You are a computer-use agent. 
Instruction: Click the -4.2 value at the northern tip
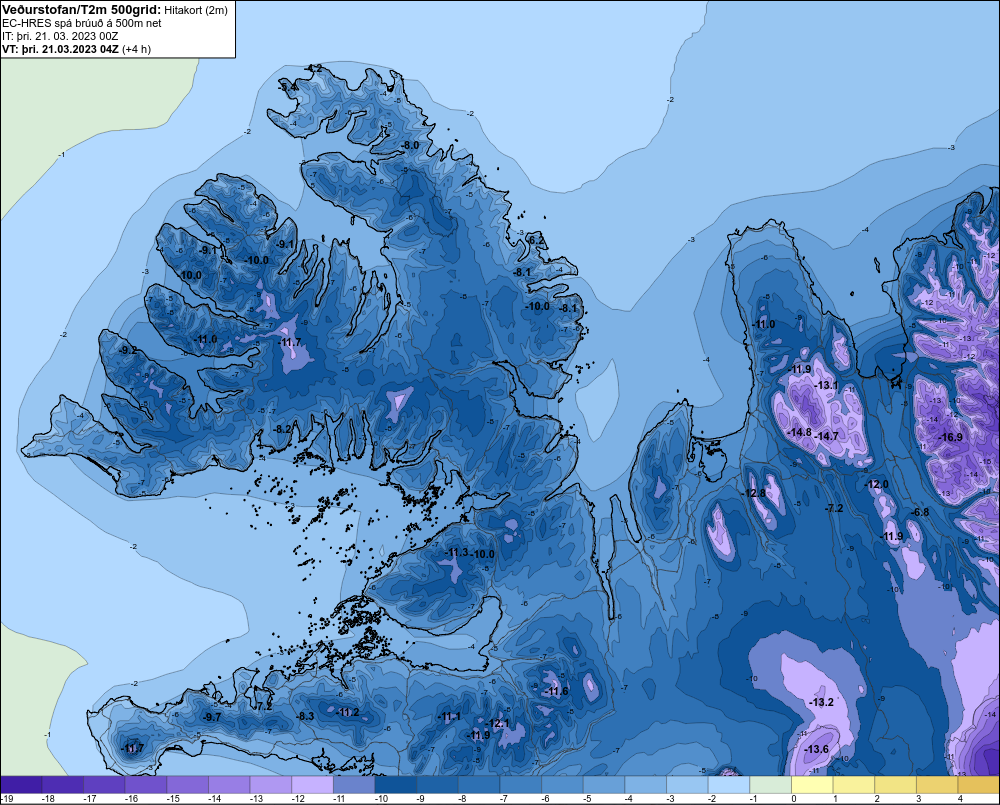pyautogui.click(x=313, y=68)
